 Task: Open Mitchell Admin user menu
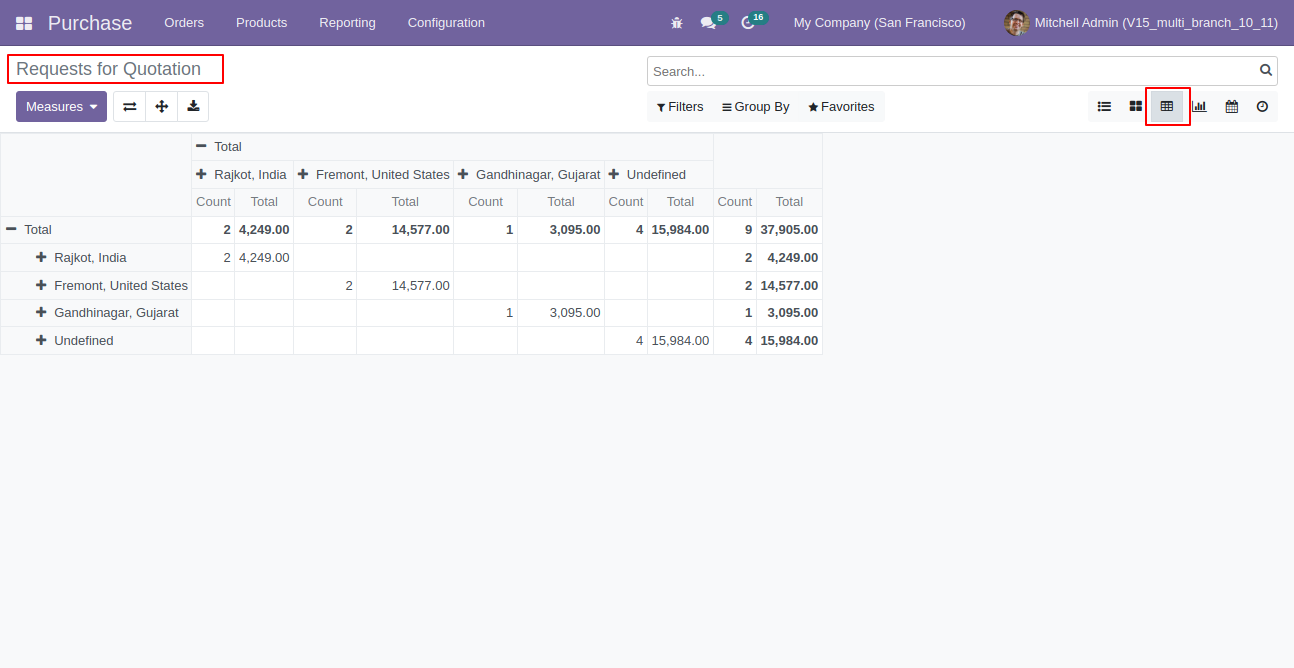[1141, 23]
